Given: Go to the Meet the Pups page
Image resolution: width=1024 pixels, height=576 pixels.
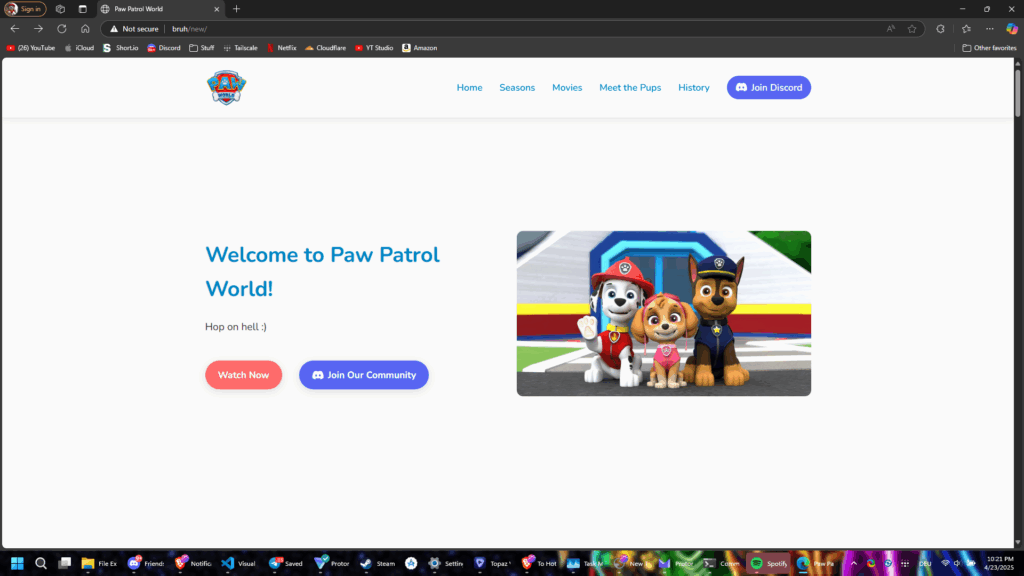Looking at the screenshot, I should point(630,88).
